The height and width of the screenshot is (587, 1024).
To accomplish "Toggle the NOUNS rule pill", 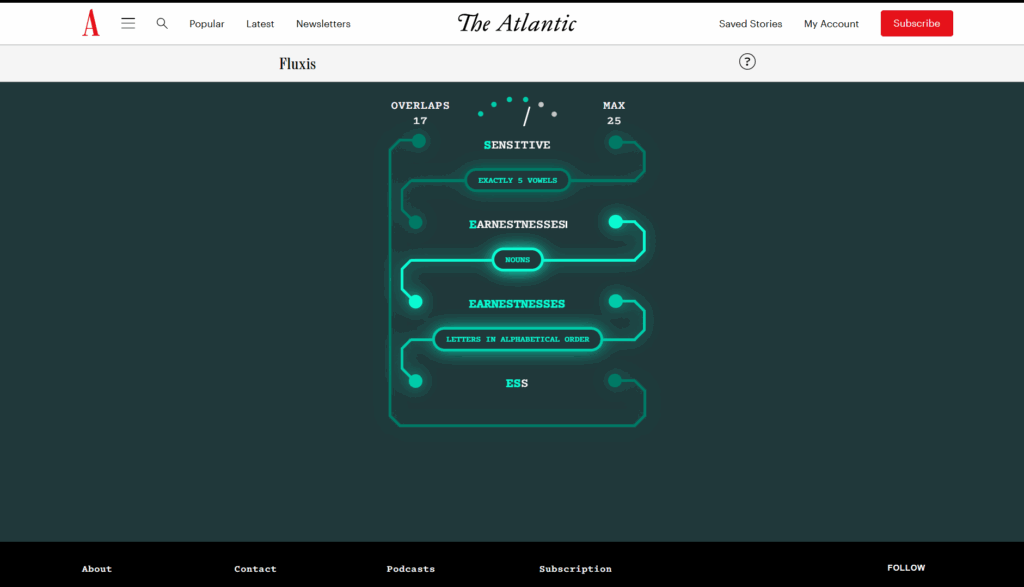I will point(517,260).
